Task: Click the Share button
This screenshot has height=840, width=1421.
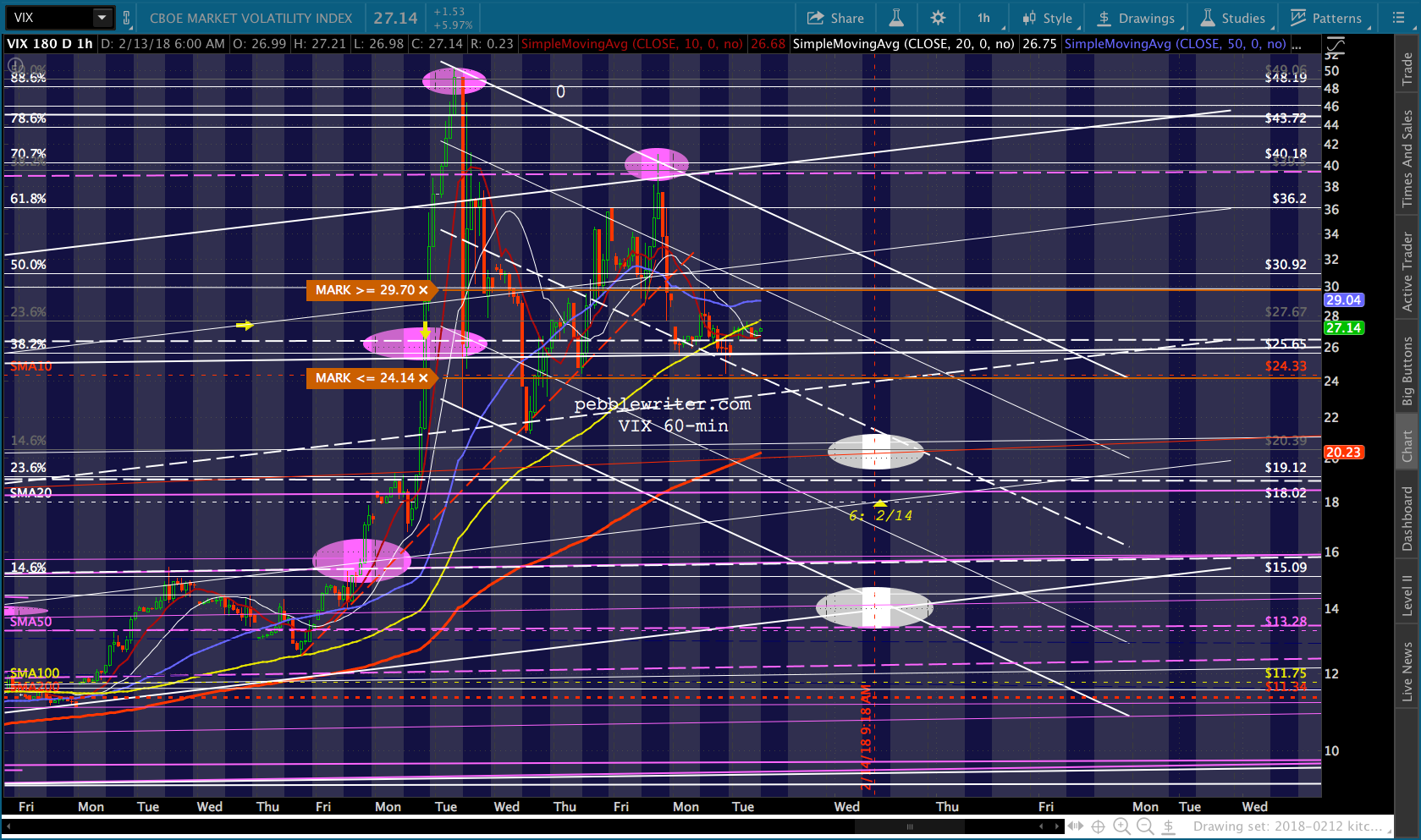Action: click(835, 18)
